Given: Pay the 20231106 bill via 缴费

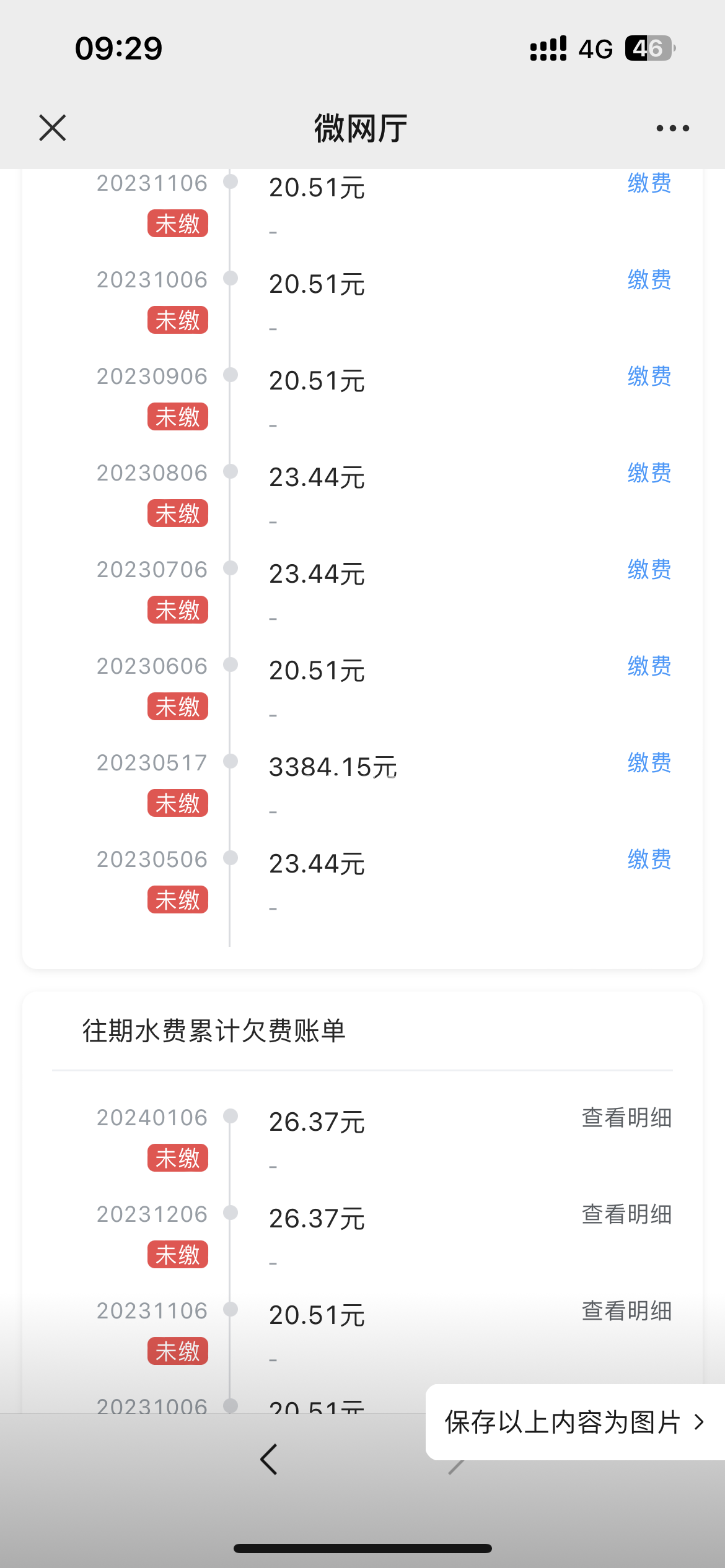Looking at the screenshot, I should coord(649,183).
